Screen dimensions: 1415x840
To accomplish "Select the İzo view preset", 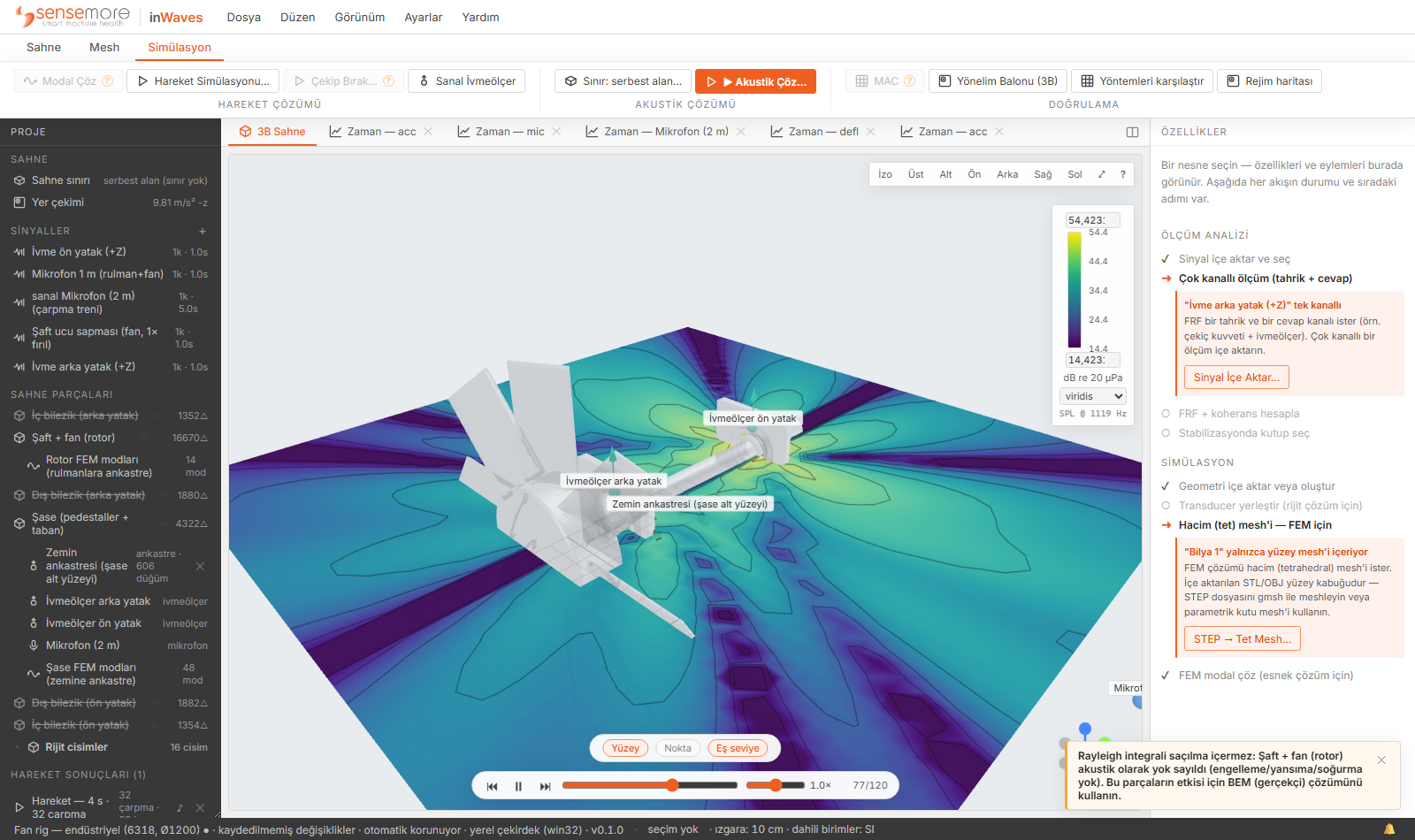I will [885, 174].
